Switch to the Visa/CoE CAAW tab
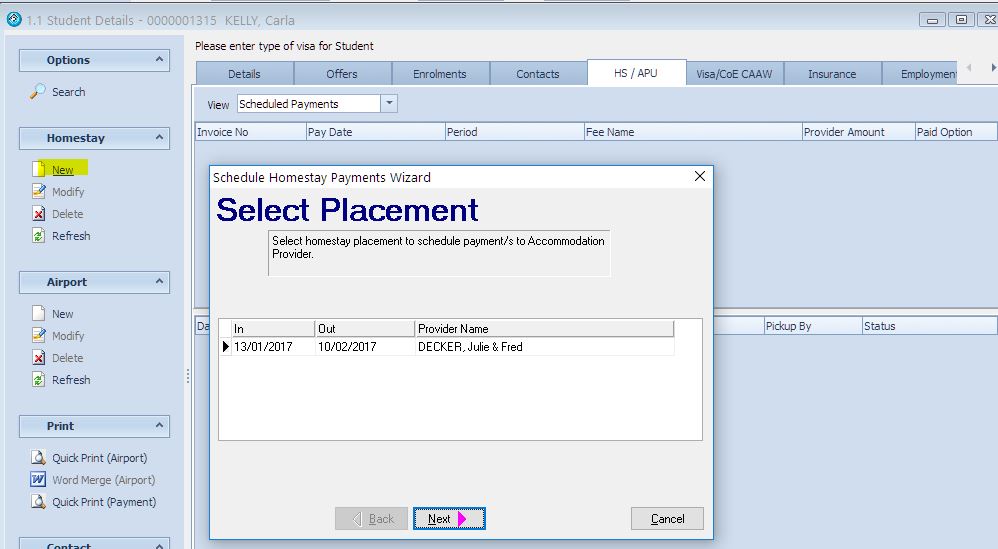Image resolution: width=998 pixels, height=549 pixels. click(735, 74)
